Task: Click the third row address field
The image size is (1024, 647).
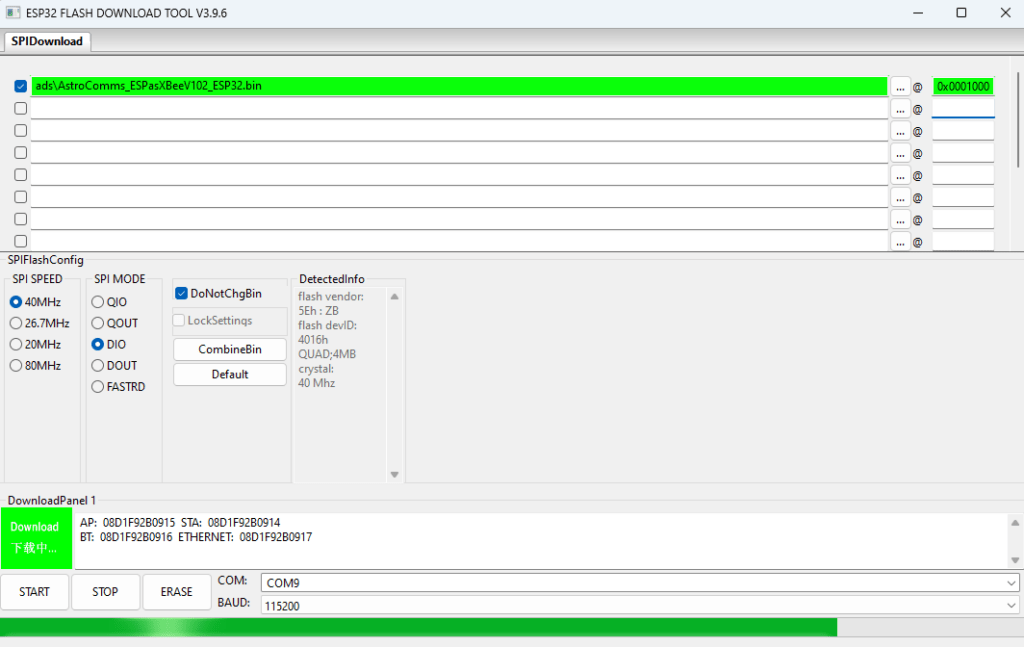Action: tap(963, 131)
